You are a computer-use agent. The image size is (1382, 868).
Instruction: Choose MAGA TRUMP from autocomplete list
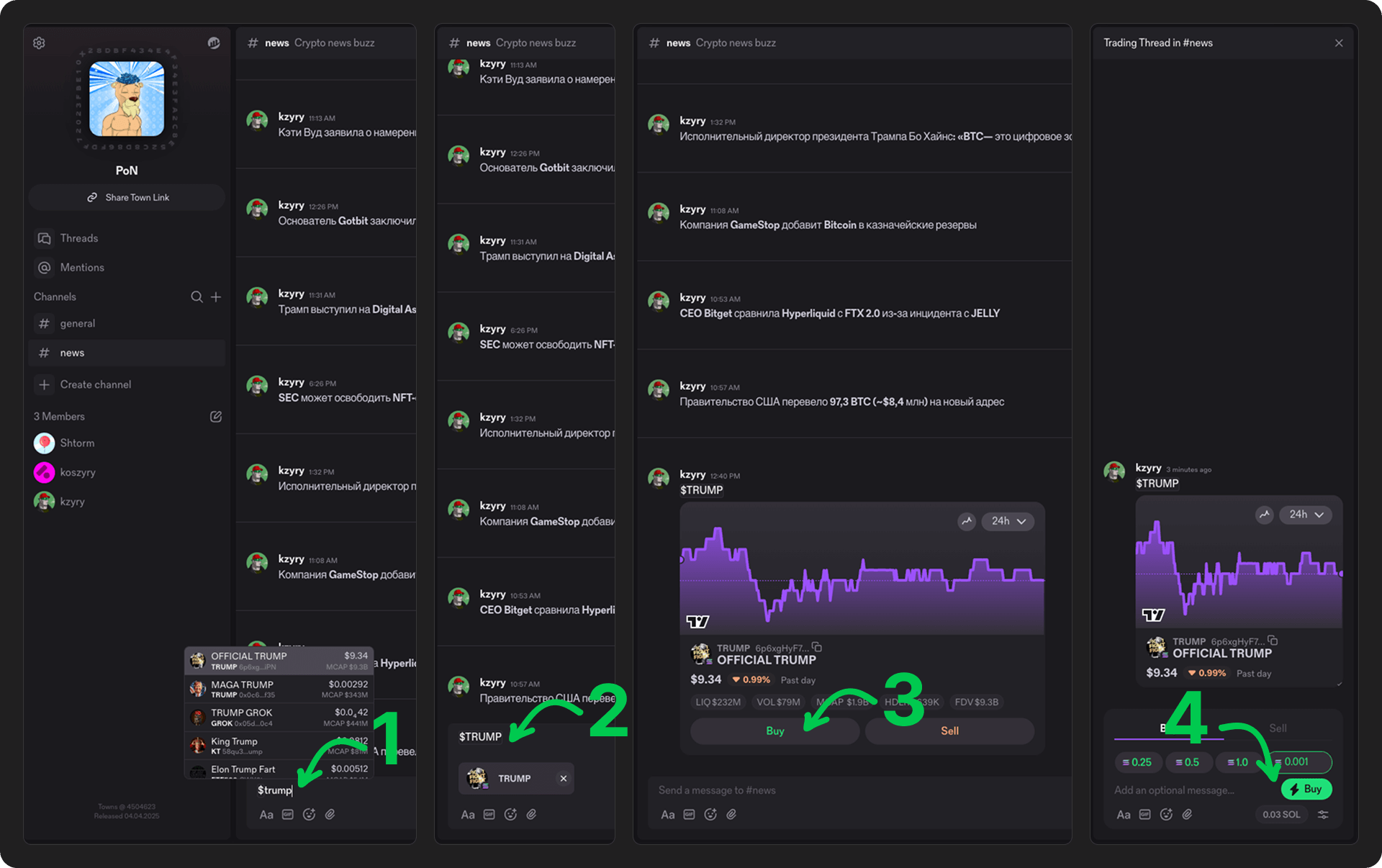279,689
